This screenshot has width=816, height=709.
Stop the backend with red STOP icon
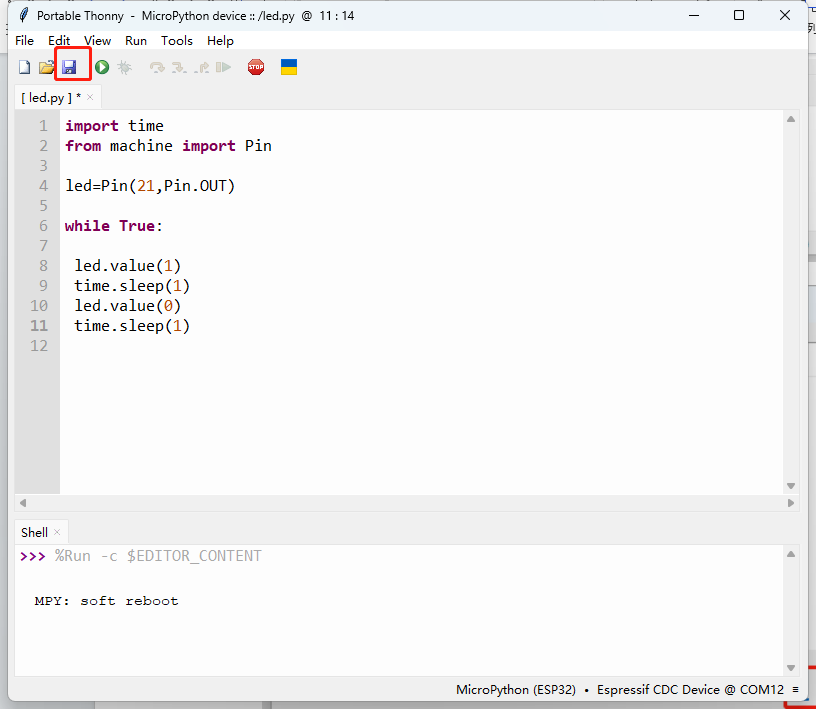tap(256, 67)
